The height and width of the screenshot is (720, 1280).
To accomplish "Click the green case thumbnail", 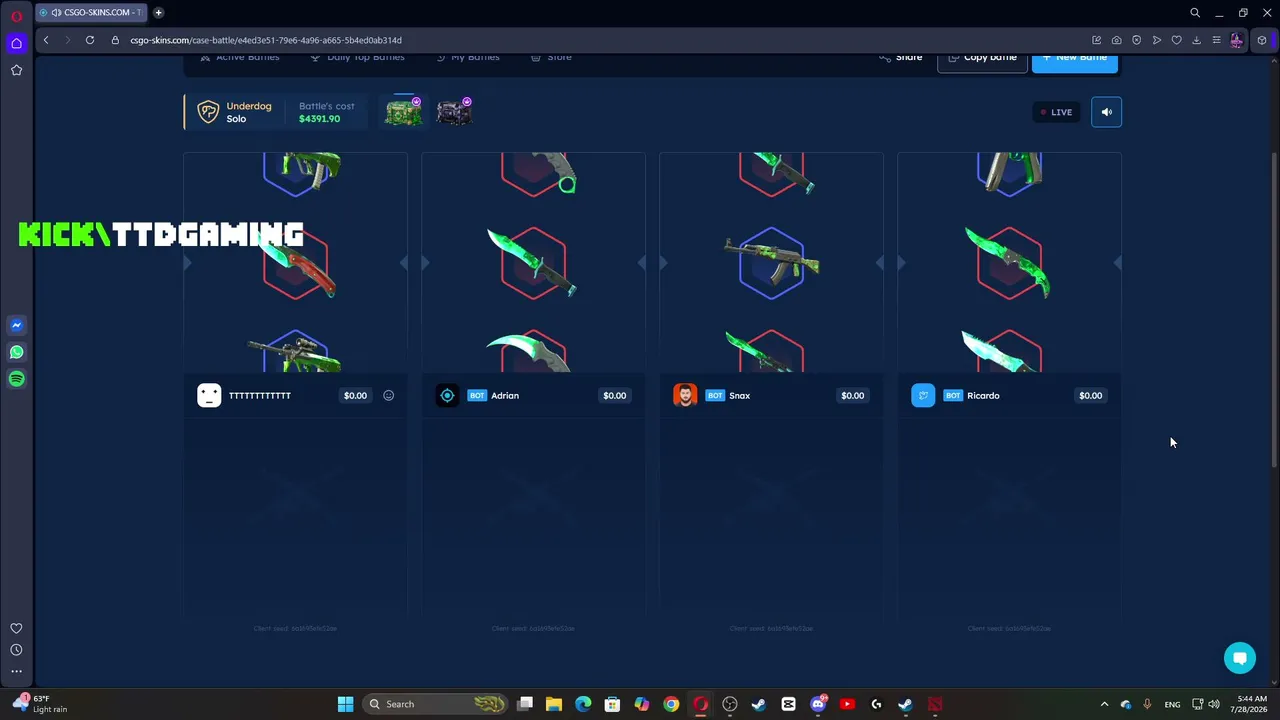I will [x=404, y=111].
